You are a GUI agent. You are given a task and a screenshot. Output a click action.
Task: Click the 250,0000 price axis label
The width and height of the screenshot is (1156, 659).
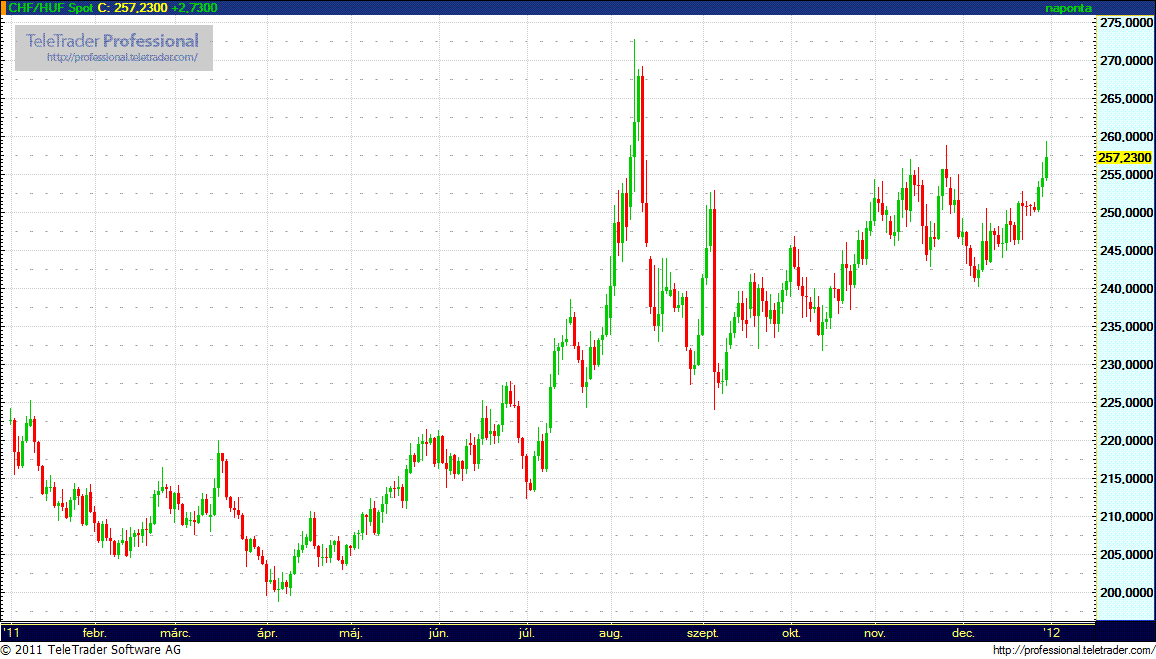[x=1126, y=213]
